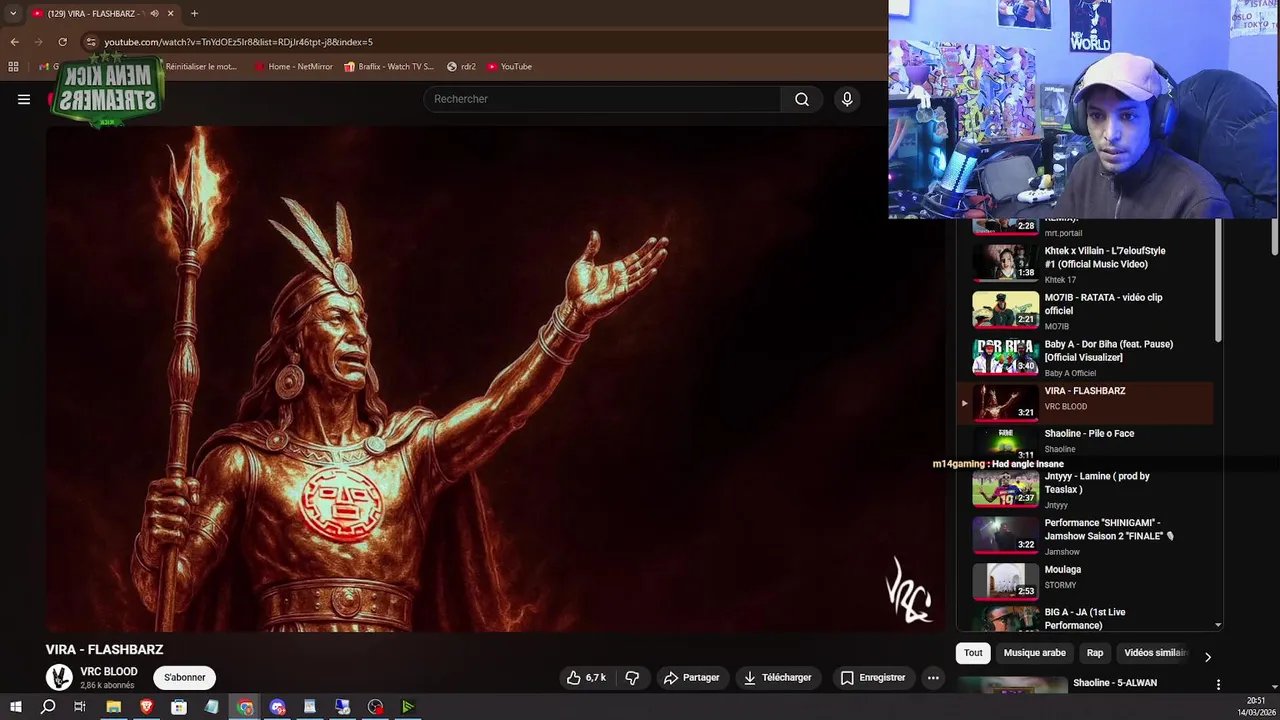Pause the video by clicking the player

point(495,378)
